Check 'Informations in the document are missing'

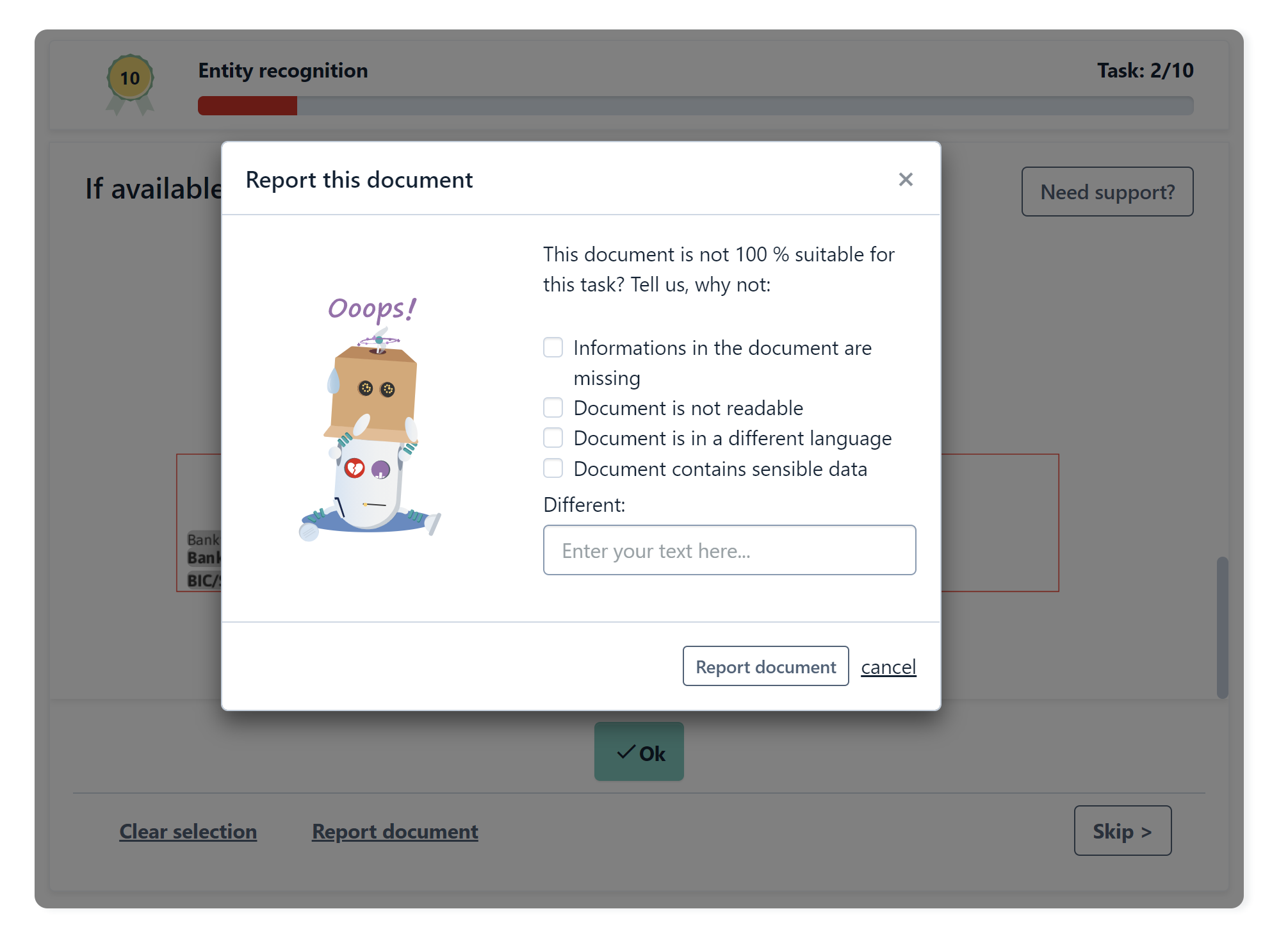tap(553, 347)
